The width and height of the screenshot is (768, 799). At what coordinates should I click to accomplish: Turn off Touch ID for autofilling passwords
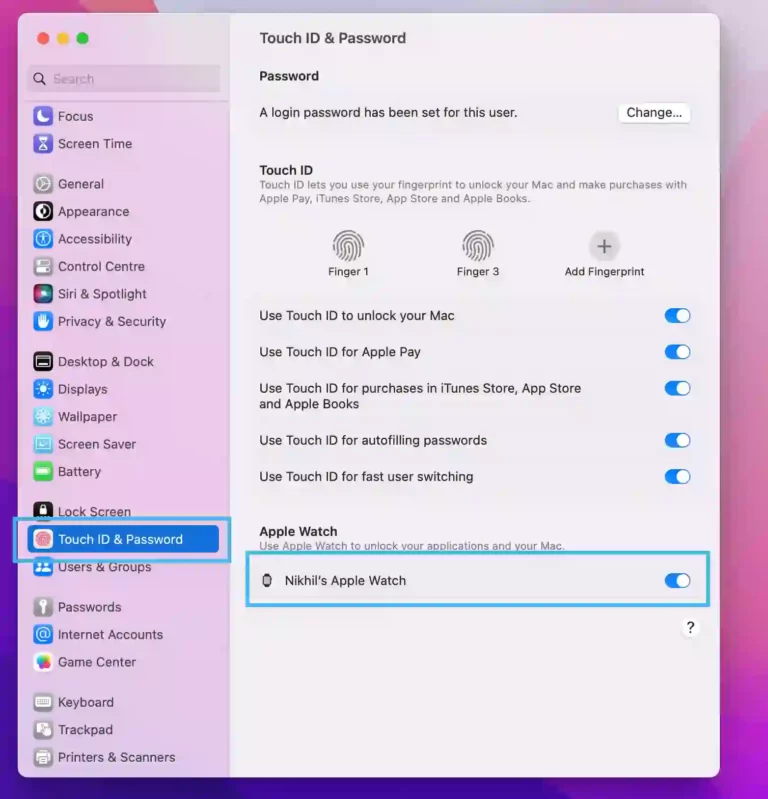click(x=677, y=440)
